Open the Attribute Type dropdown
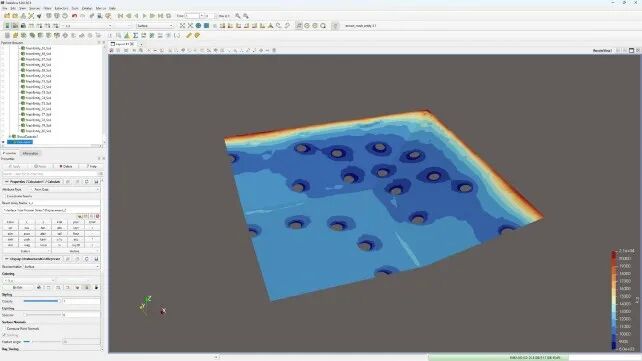The image size is (642, 361). click(66, 190)
